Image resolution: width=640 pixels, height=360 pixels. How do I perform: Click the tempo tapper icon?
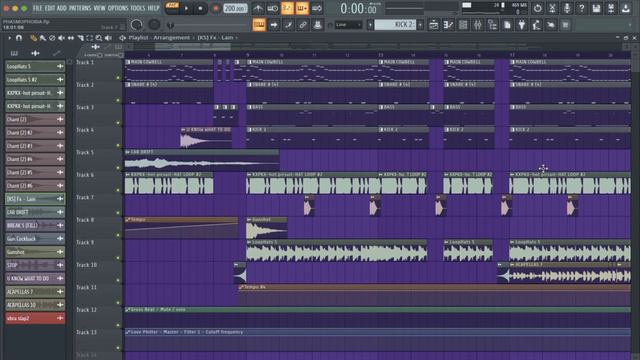click(536, 25)
